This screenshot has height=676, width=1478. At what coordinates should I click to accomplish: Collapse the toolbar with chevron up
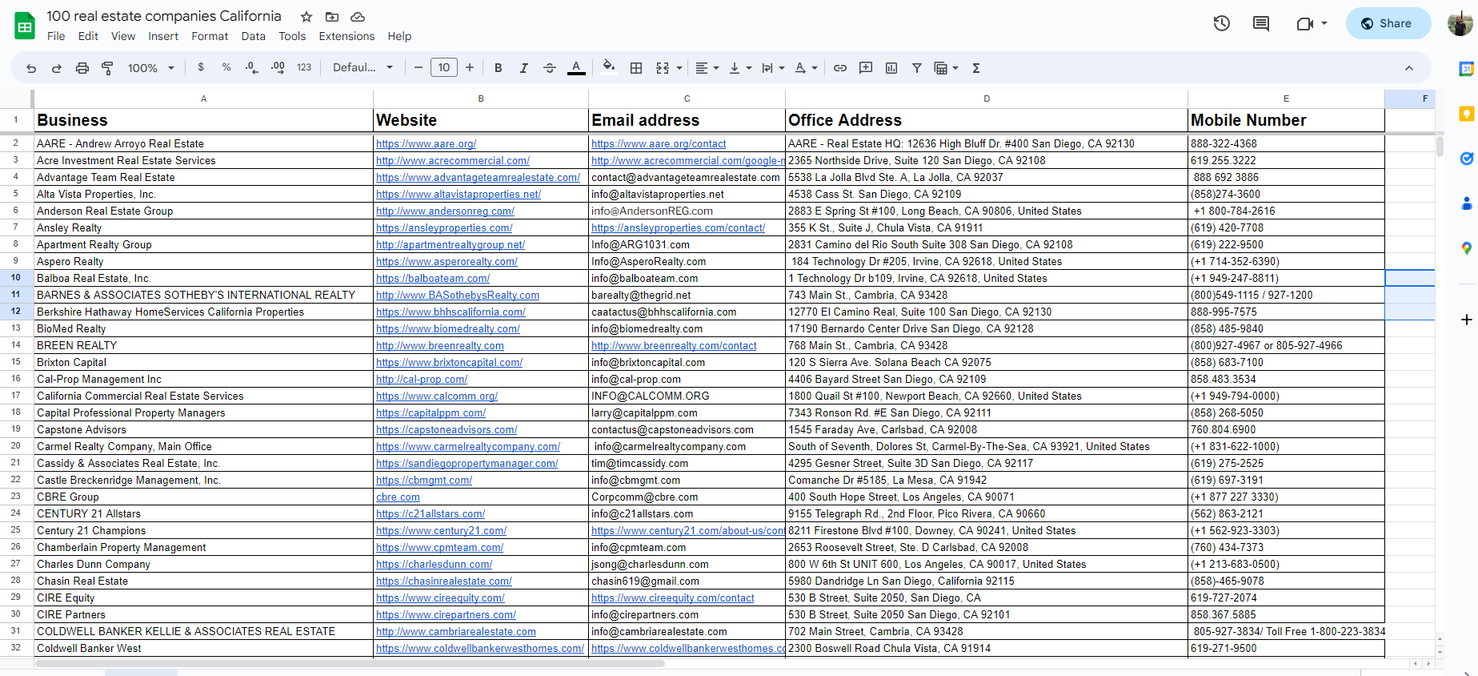click(x=1409, y=68)
